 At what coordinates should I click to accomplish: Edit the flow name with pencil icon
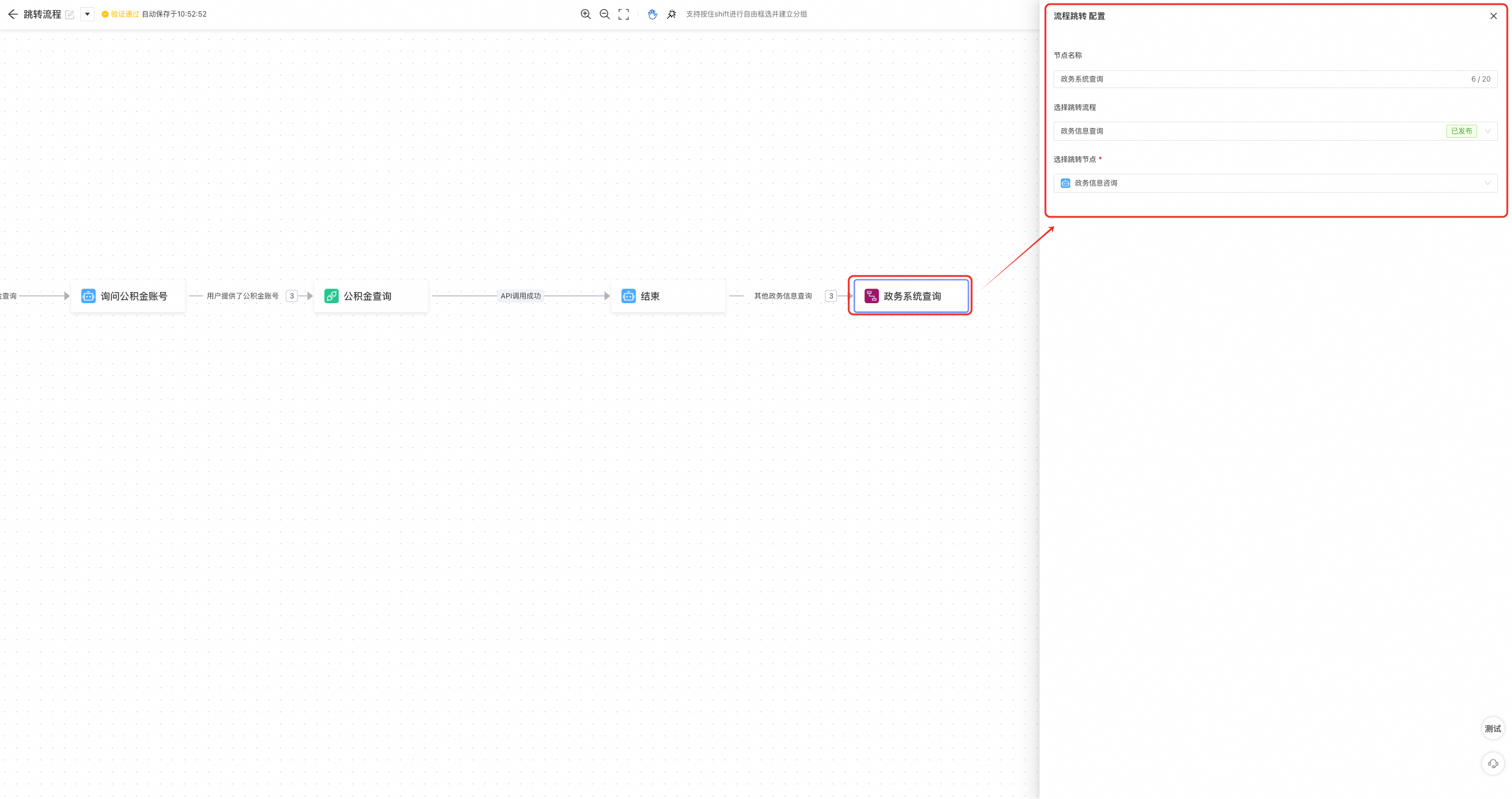click(x=70, y=14)
